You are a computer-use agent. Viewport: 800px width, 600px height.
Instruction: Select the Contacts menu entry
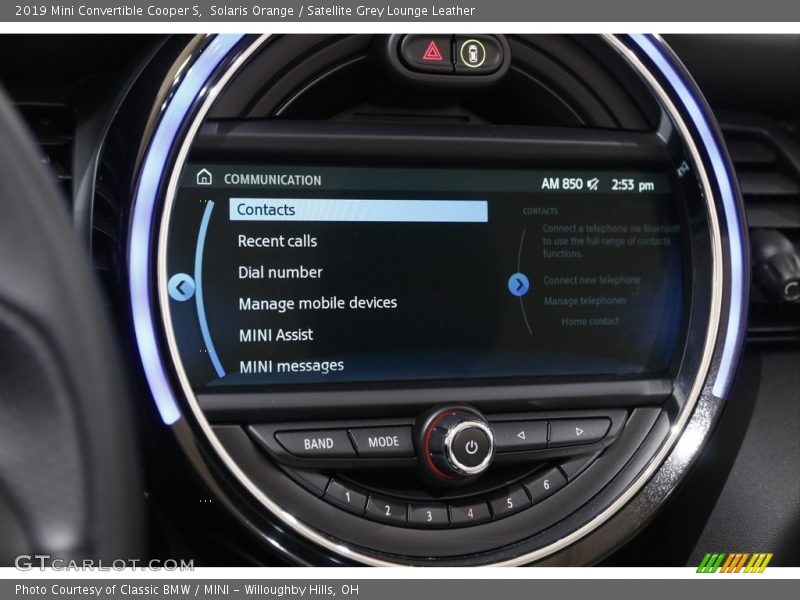pyautogui.click(x=359, y=210)
